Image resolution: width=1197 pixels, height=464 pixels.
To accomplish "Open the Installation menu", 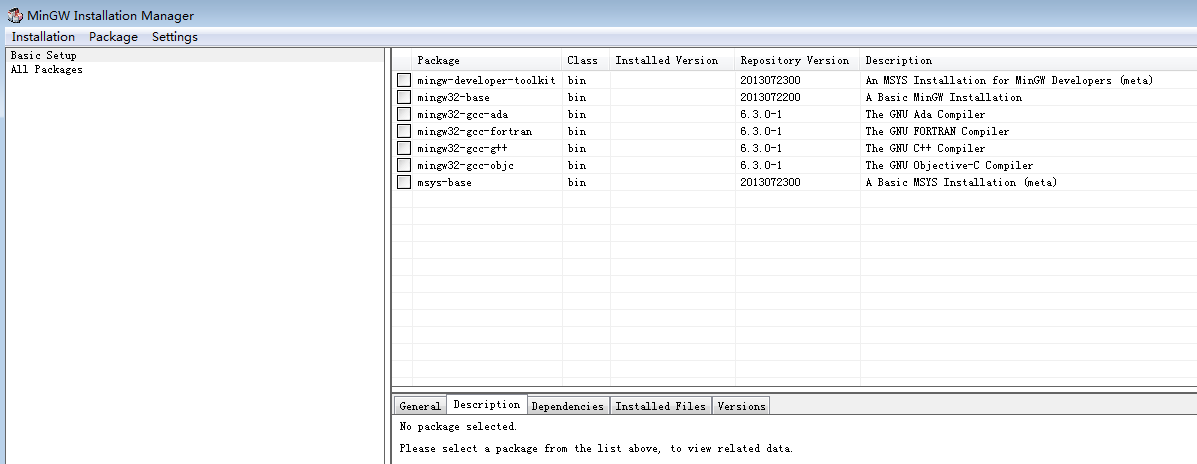I will point(43,37).
